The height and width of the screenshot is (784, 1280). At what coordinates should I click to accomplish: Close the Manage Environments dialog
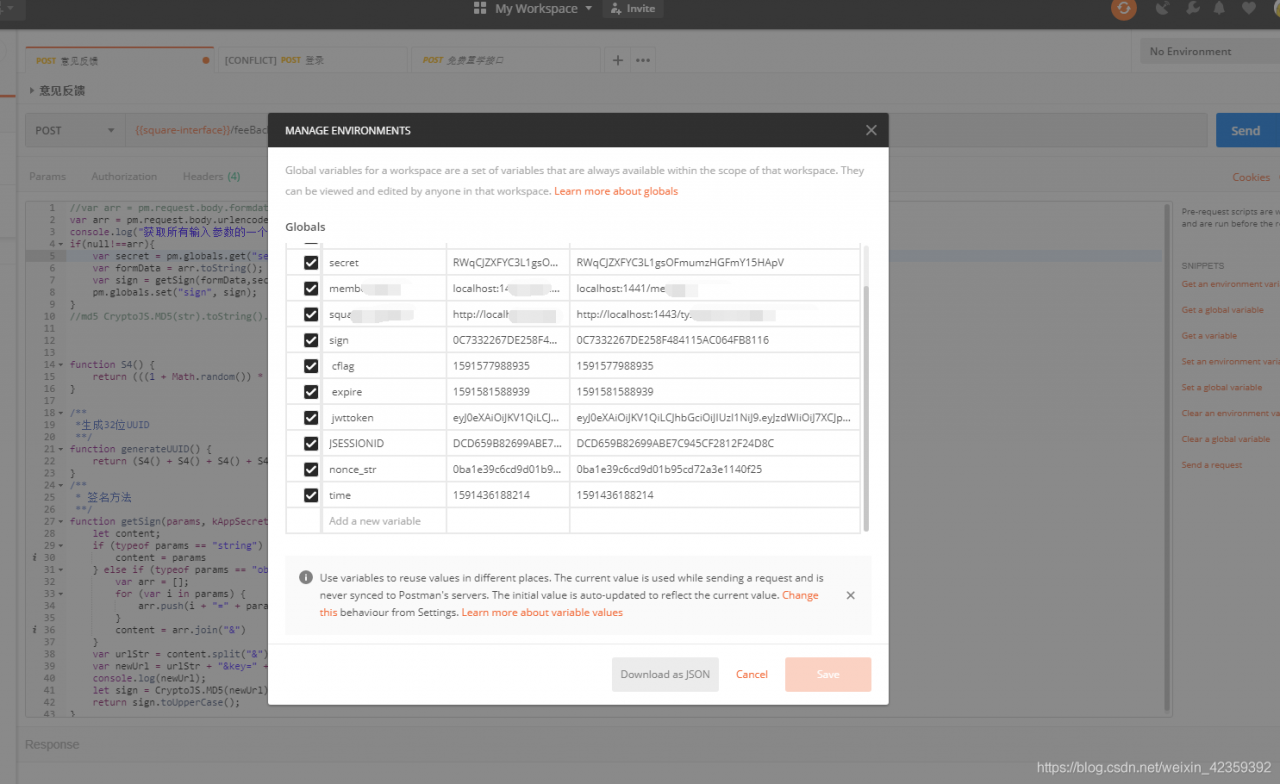coord(871,130)
